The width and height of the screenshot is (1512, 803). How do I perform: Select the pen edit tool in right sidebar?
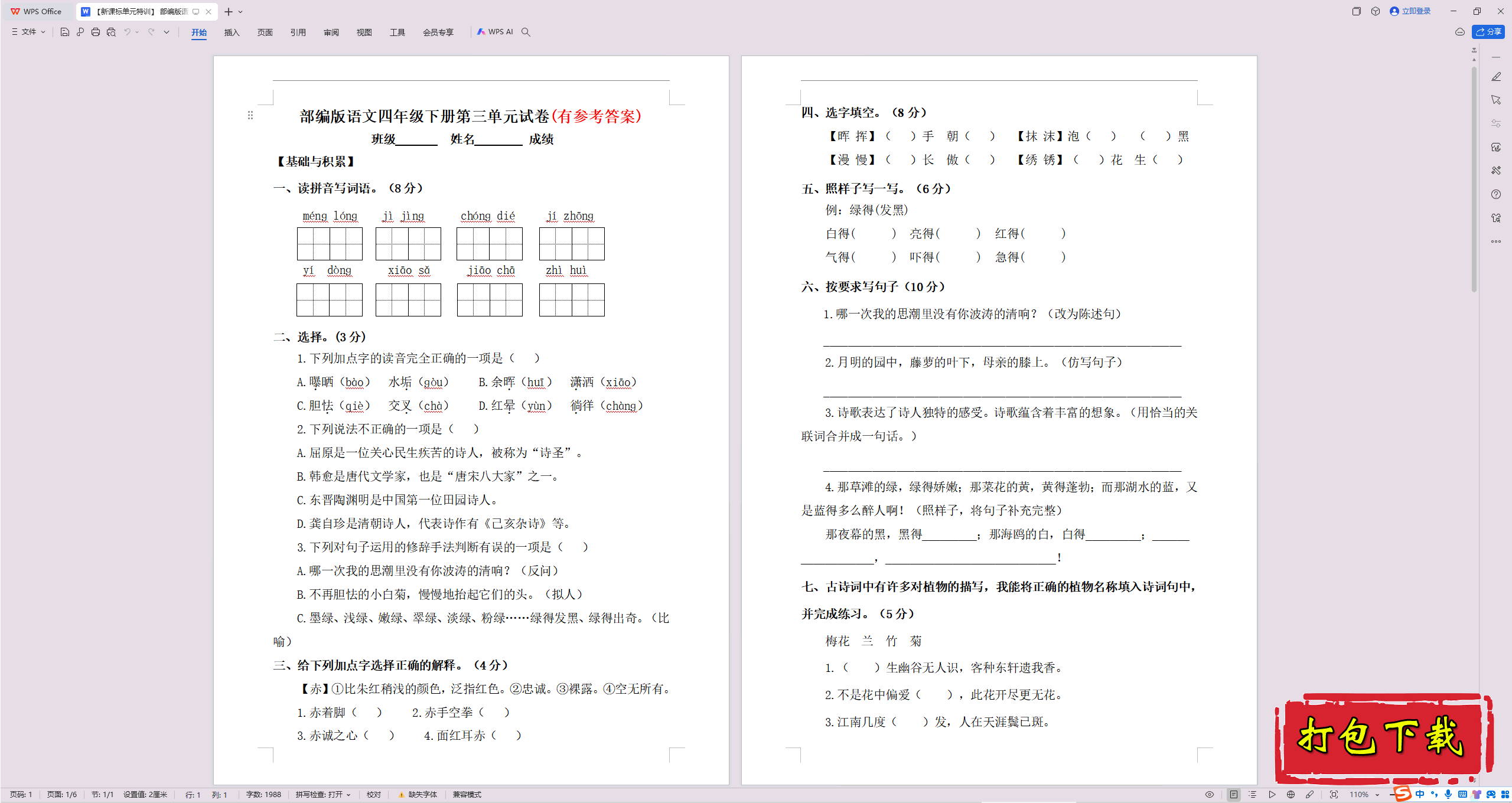click(1496, 77)
